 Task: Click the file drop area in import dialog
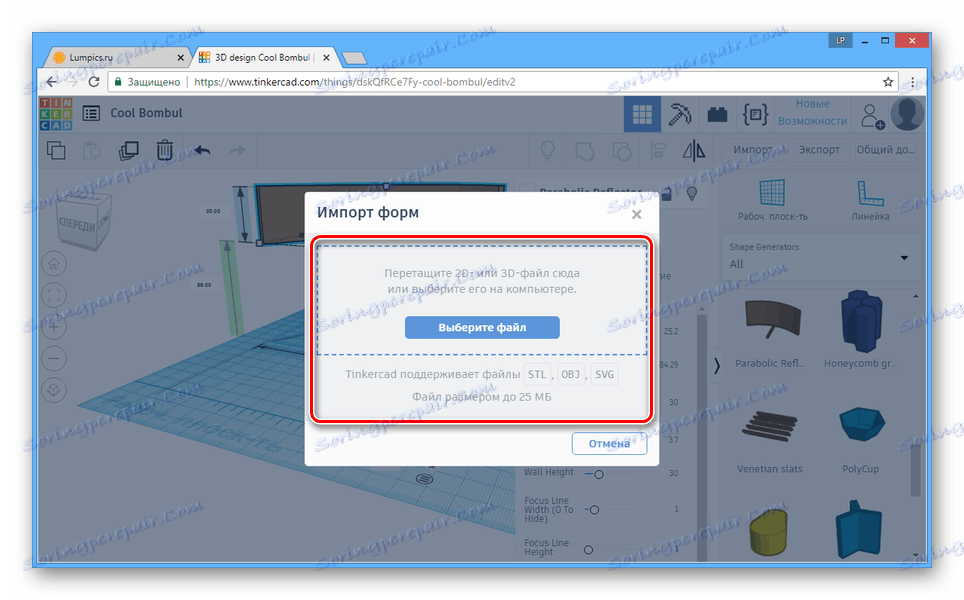(482, 300)
